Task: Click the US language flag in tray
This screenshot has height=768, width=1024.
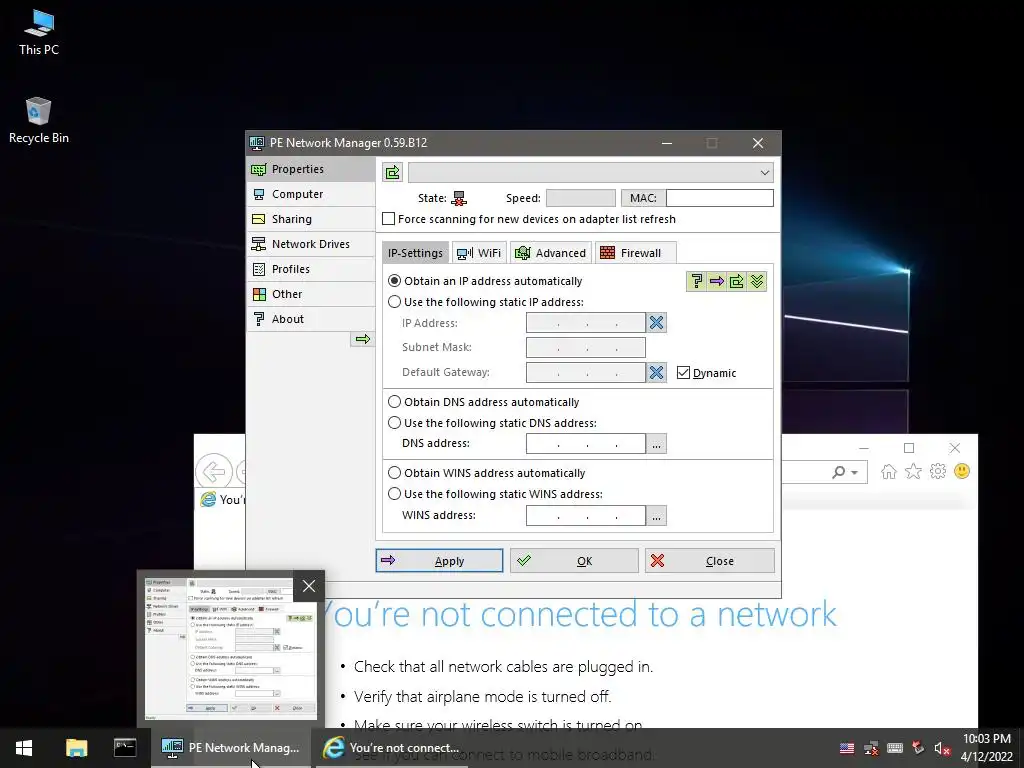Action: pyautogui.click(x=847, y=748)
